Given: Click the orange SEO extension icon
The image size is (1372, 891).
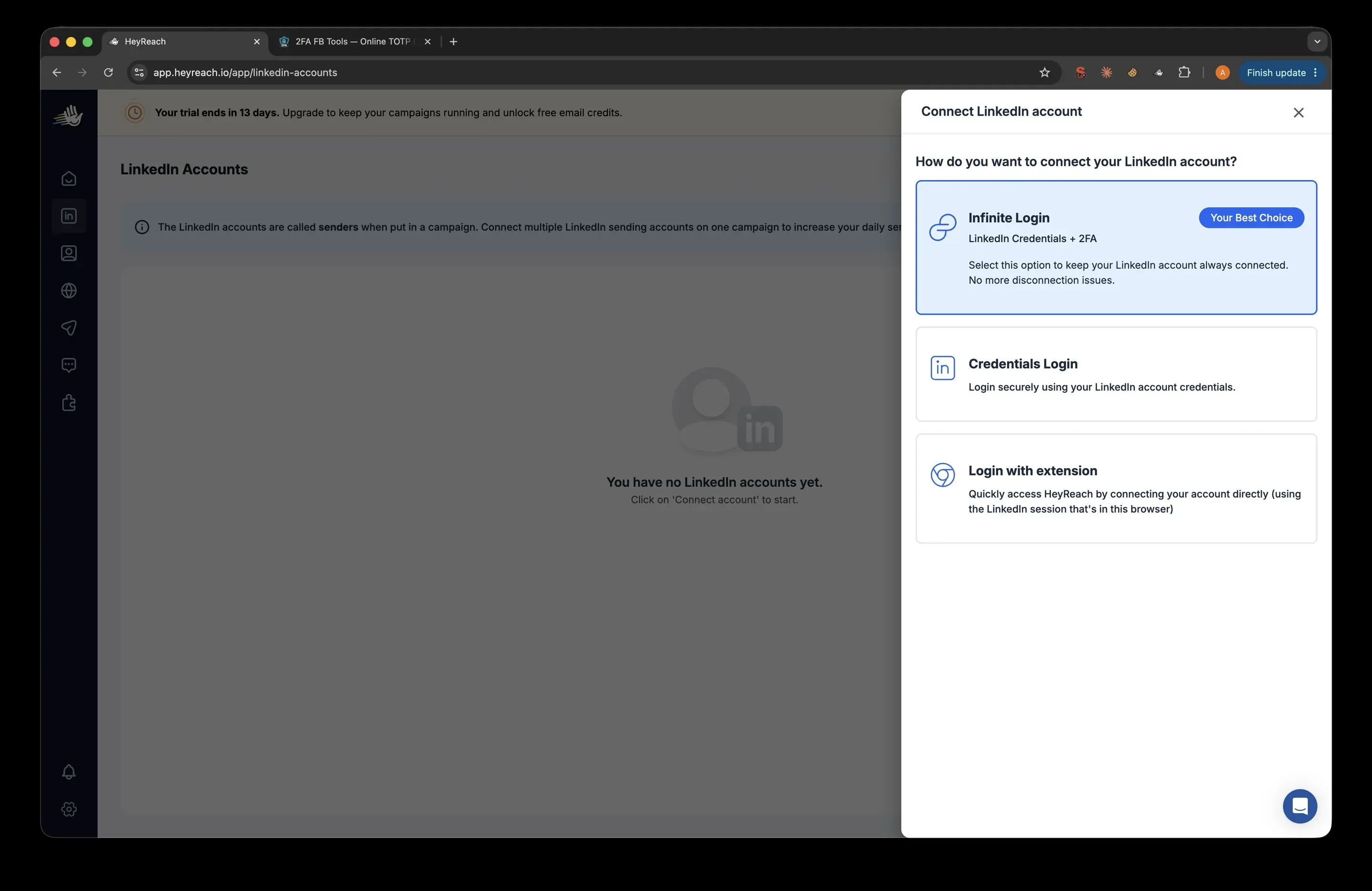Looking at the screenshot, I should pyautogui.click(x=1080, y=72).
